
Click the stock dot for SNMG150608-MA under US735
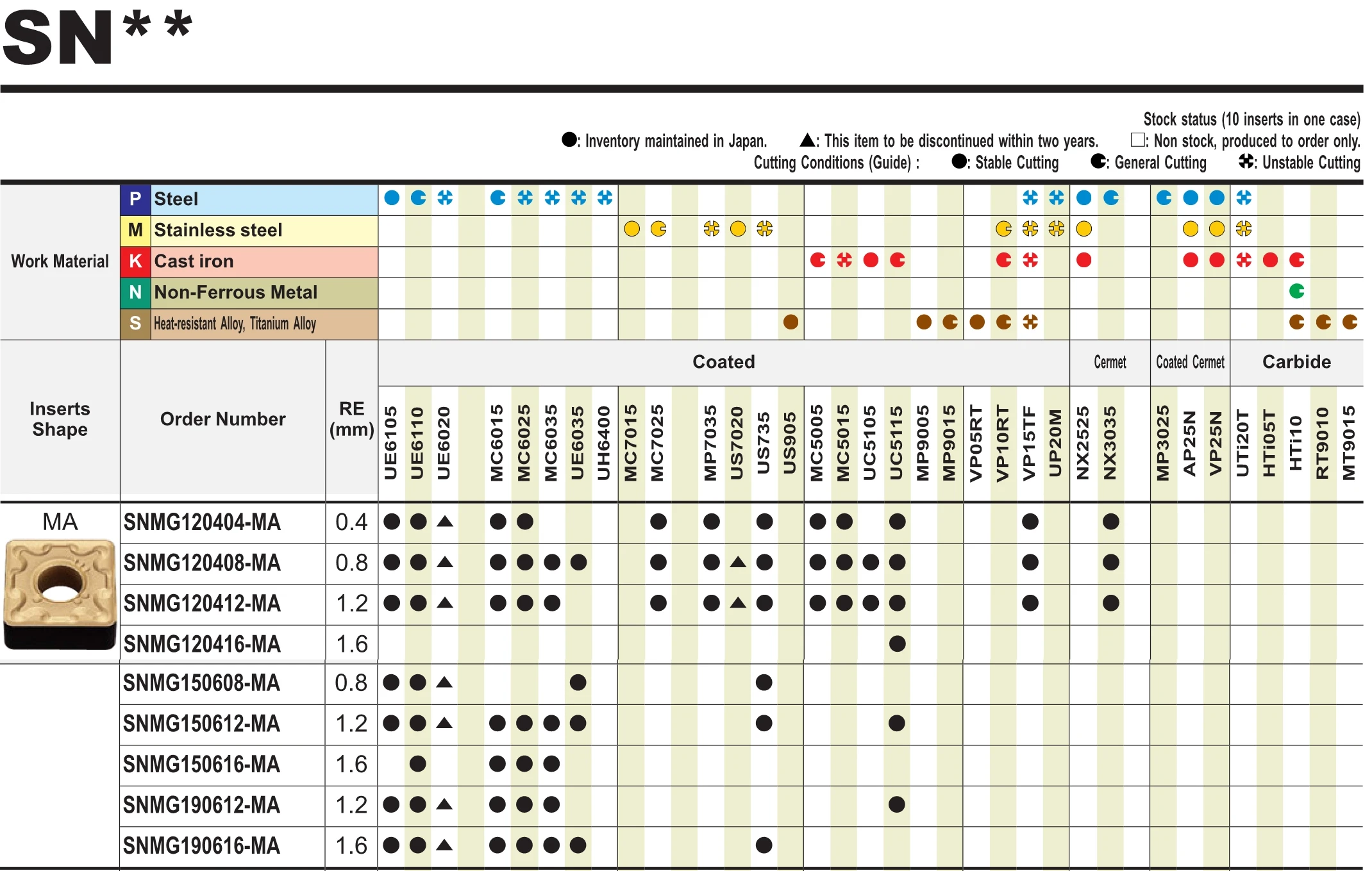pos(764,683)
